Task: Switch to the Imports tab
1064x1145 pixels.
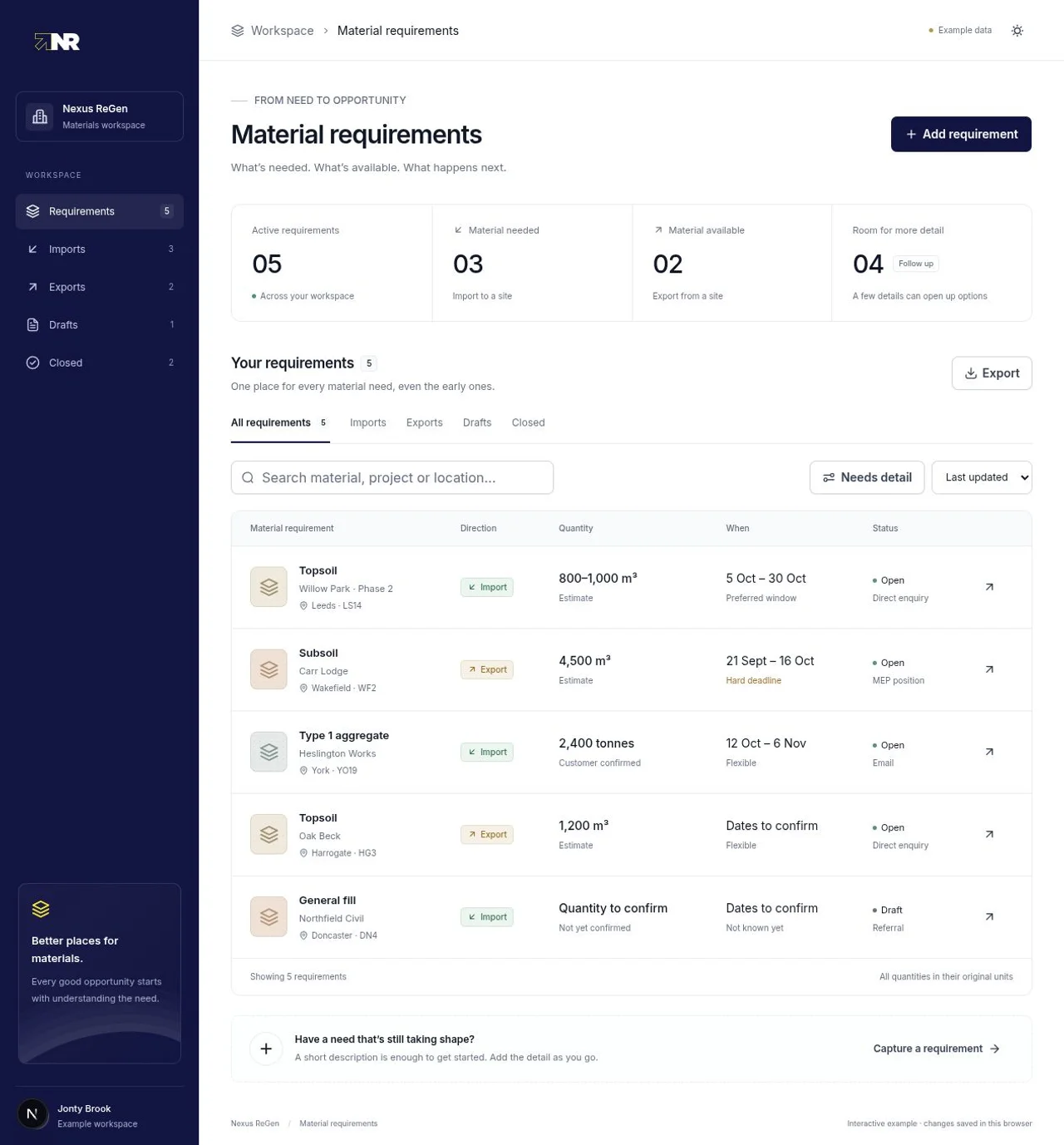Action: (368, 423)
